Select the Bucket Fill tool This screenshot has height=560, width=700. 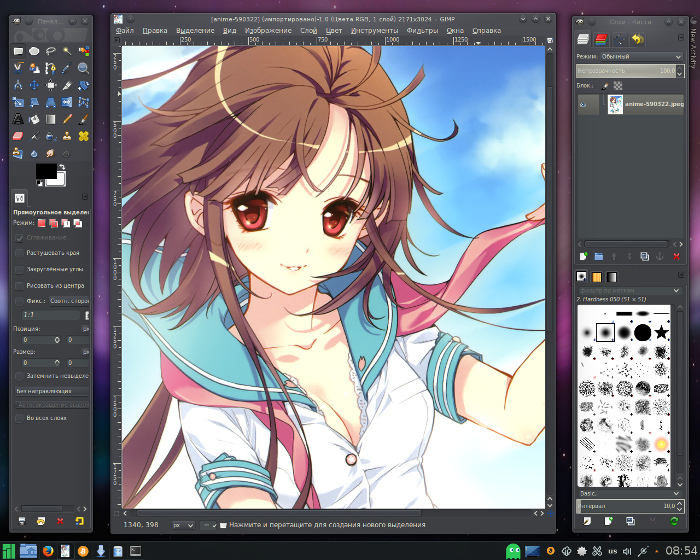tap(34, 119)
